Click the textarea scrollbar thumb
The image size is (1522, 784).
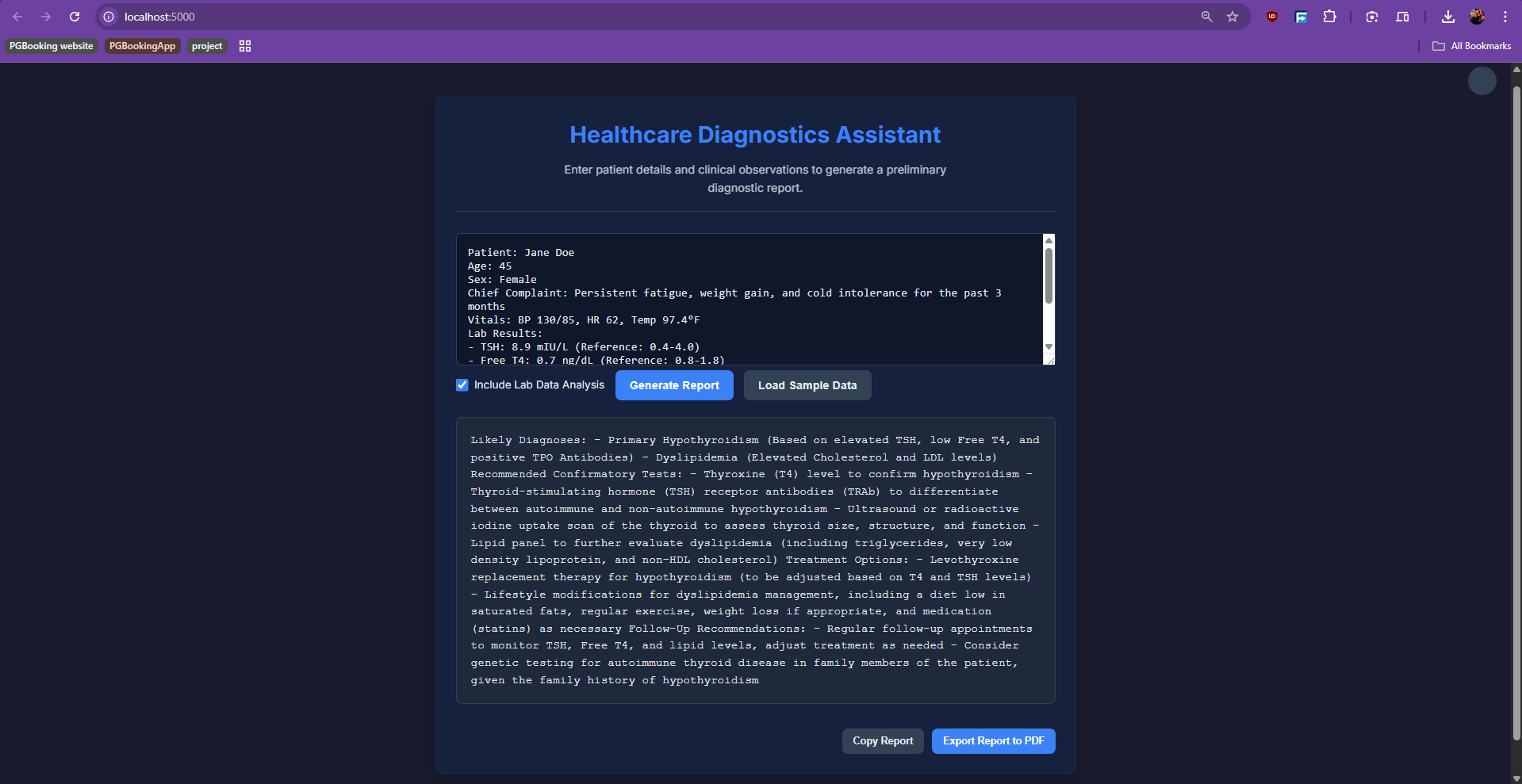1049,276
